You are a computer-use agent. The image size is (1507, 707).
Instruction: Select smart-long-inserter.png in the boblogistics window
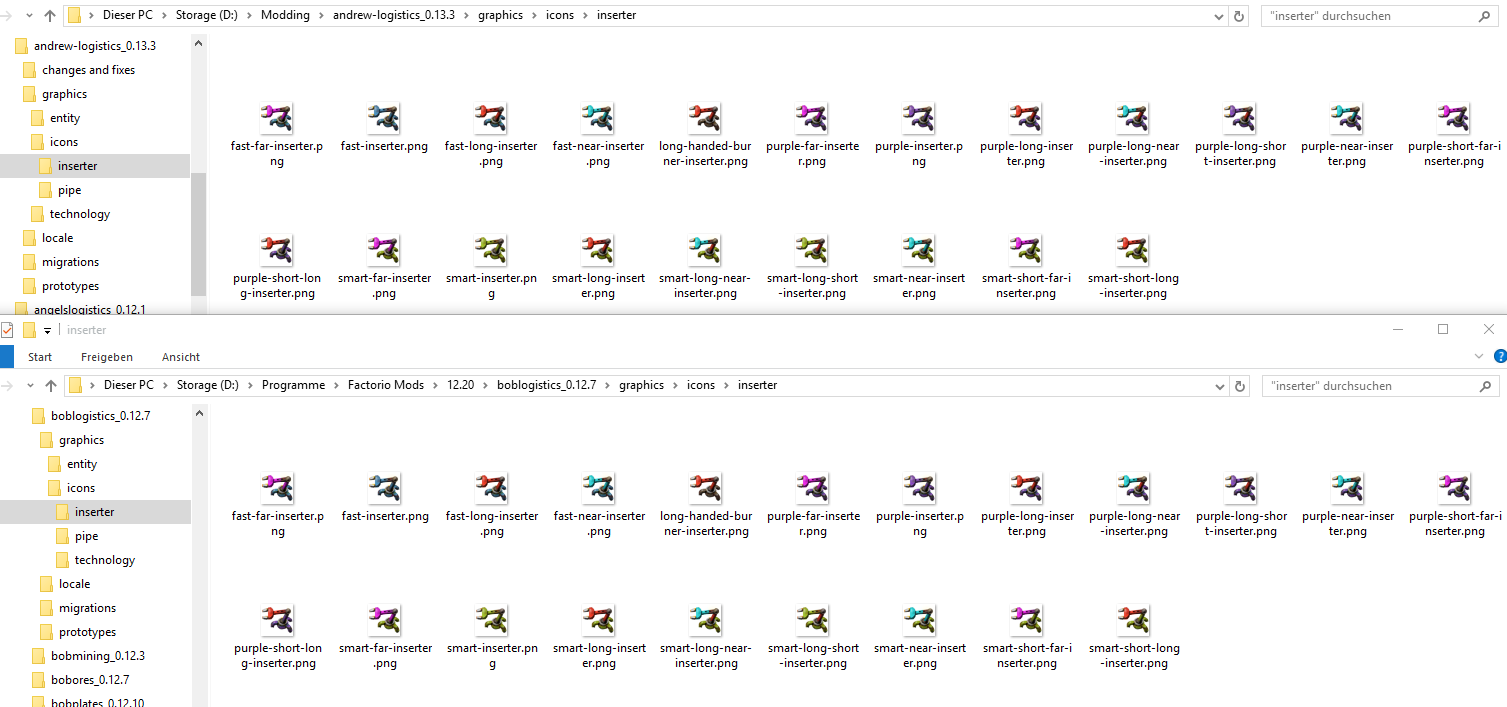599,637
